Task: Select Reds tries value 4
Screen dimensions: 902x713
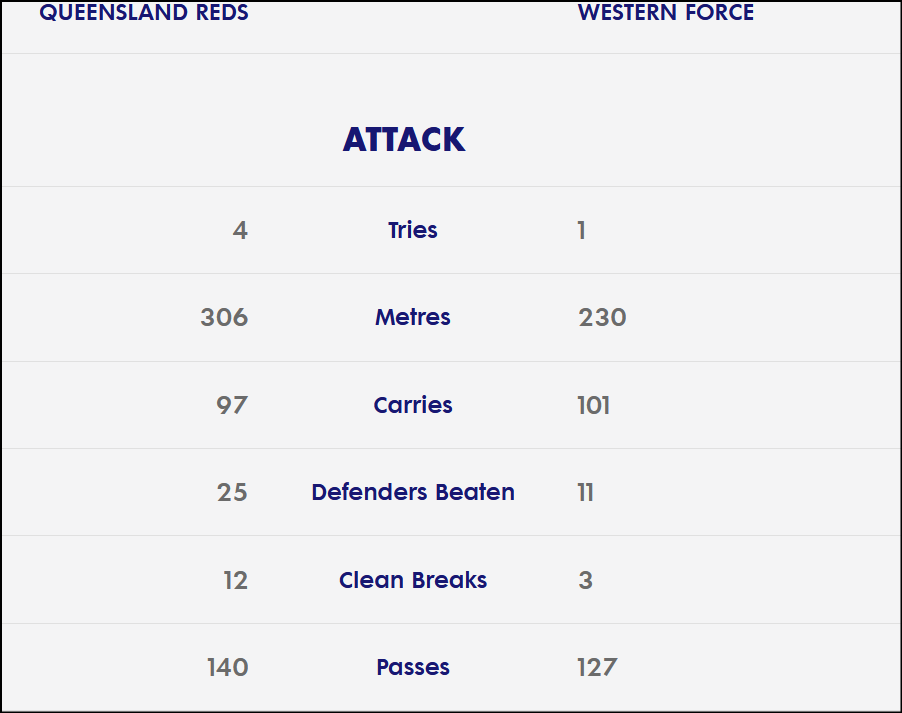Action: coord(240,230)
